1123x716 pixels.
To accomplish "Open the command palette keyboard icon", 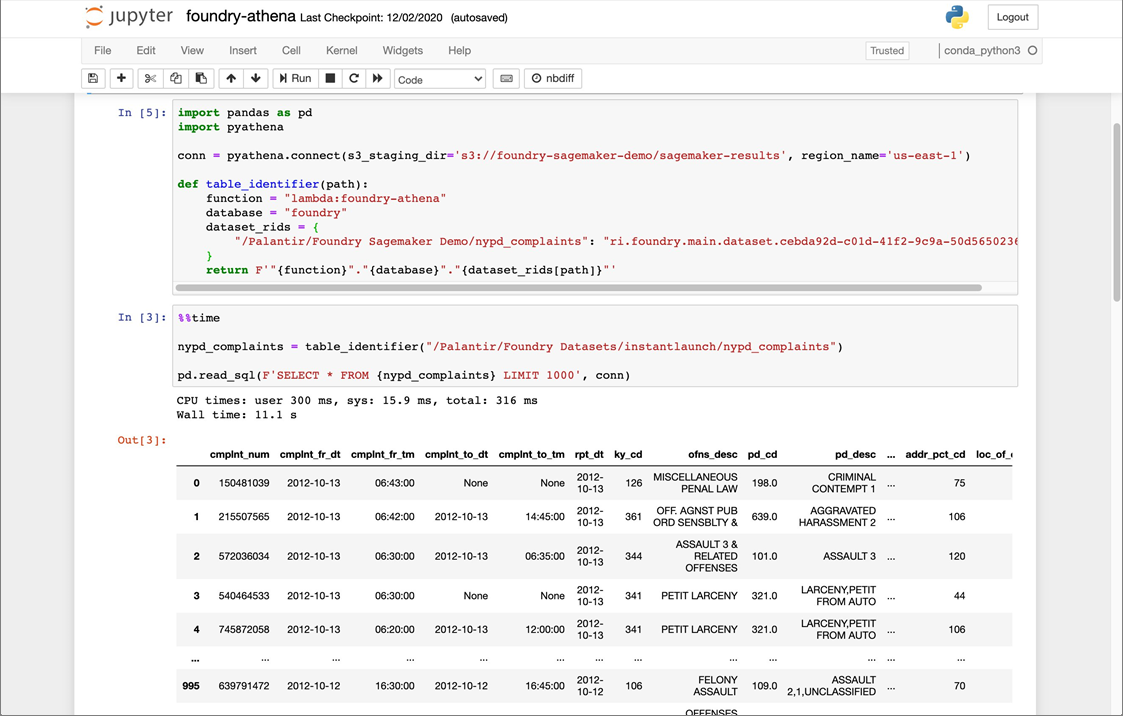I will pos(506,78).
